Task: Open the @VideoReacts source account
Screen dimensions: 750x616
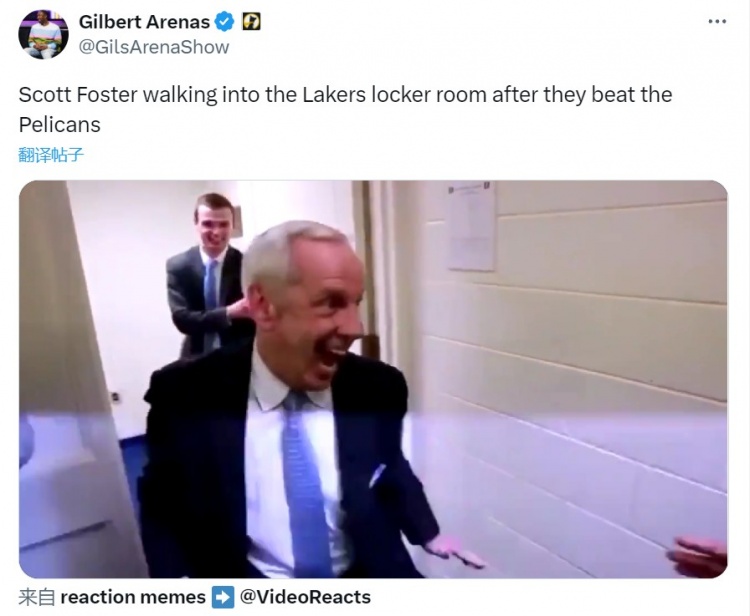Action: pyautogui.click(x=305, y=597)
